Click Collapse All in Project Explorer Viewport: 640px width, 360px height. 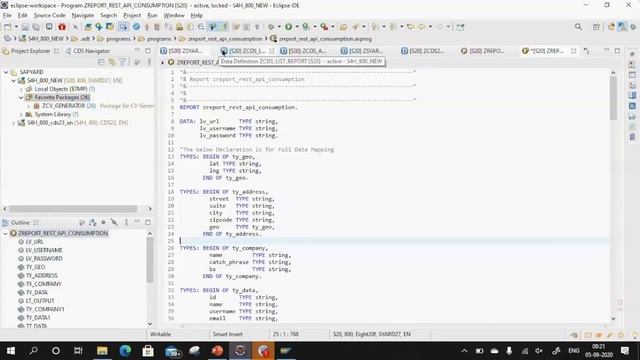[x=101, y=62]
